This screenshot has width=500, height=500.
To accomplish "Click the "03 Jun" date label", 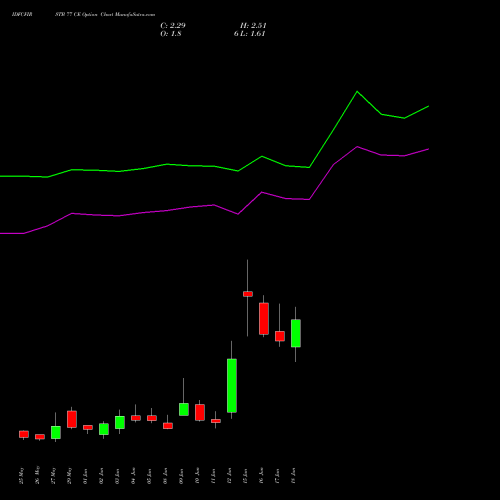I will [x=118, y=476].
